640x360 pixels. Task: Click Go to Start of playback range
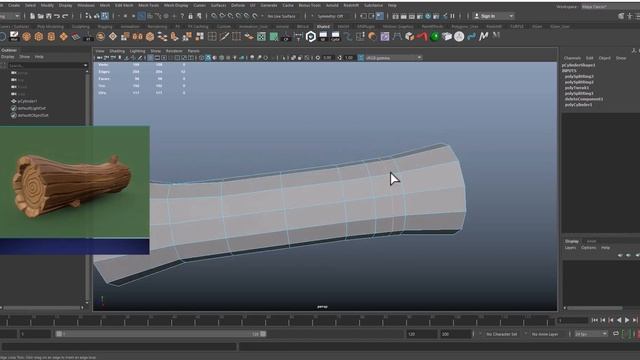(595, 320)
